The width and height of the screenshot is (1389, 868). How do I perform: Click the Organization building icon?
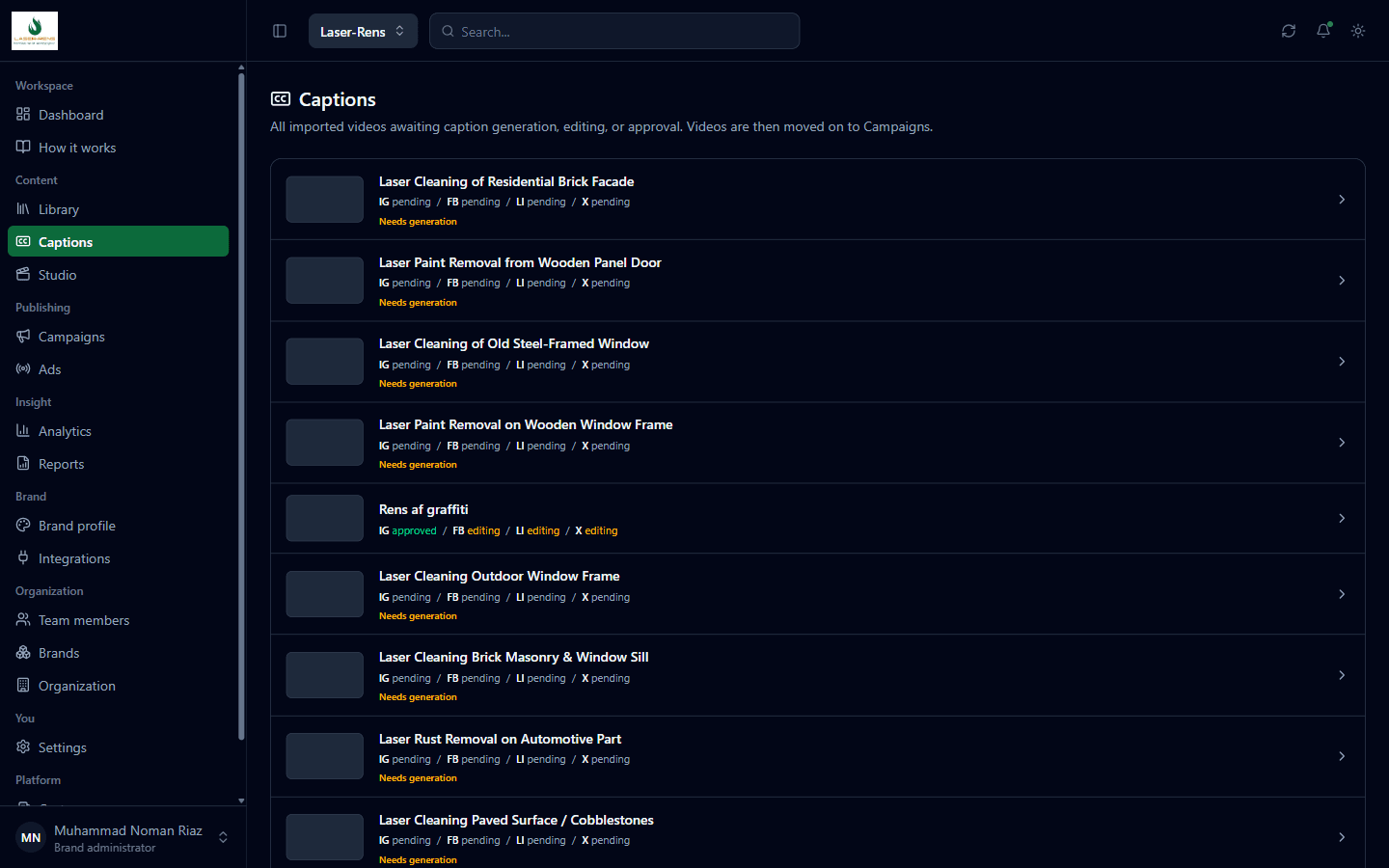pyautogui.click(x=23, y=686)
